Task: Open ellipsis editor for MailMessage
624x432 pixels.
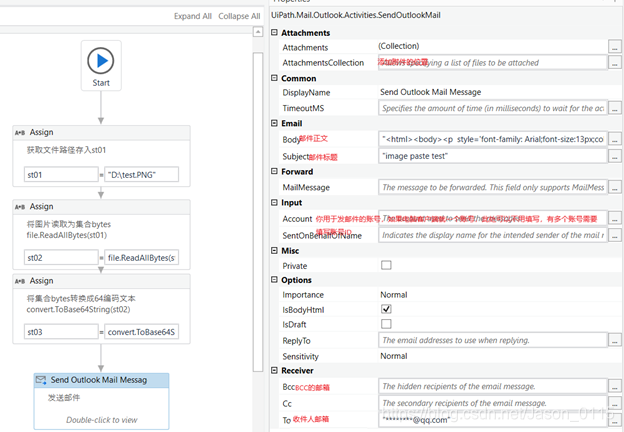Action: [615, 187]
